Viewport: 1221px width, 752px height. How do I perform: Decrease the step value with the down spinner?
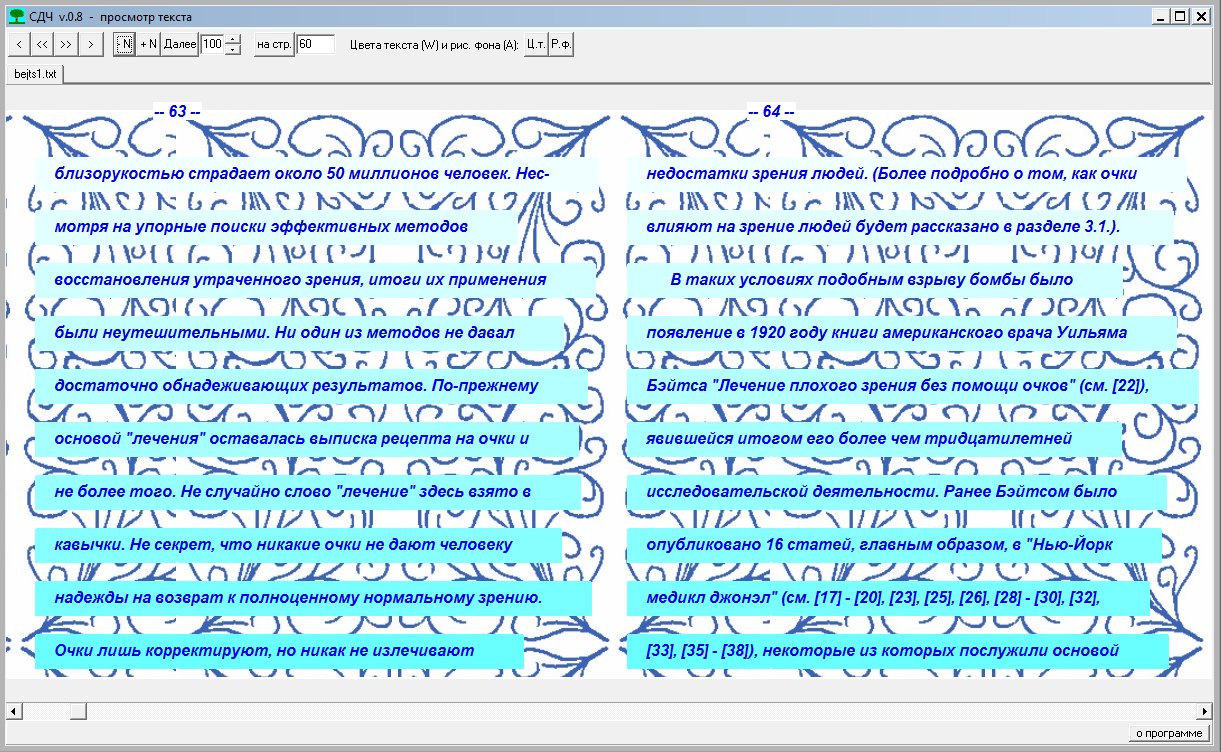click(233, 49)
